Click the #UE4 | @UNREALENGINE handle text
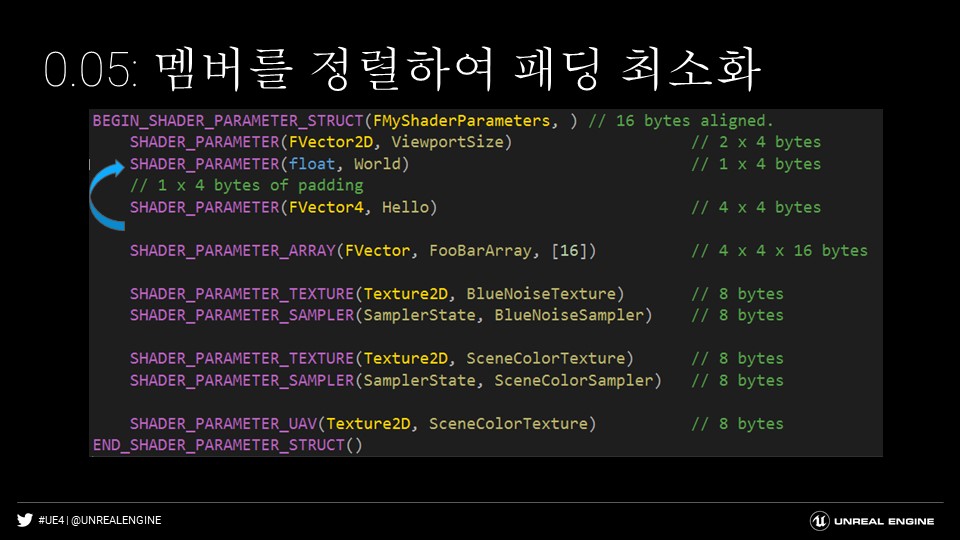This screenshot has height=540, width=960. [100, 520]
